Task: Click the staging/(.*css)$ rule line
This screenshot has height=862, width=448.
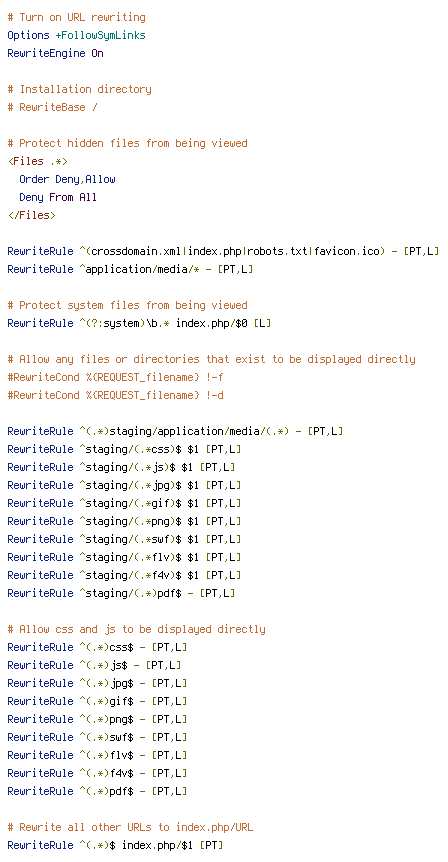Action: tap(124, 449)
